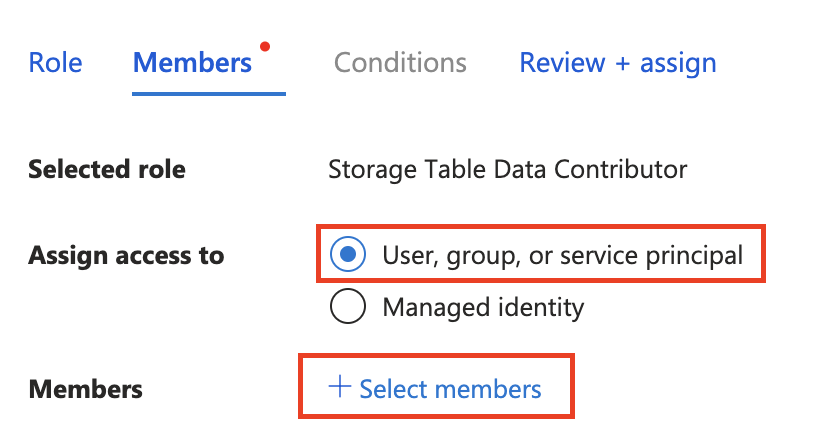Viewport: 836px width, 440px height.
Task: Click the Assign access to field label
Action: coord(126,255)
